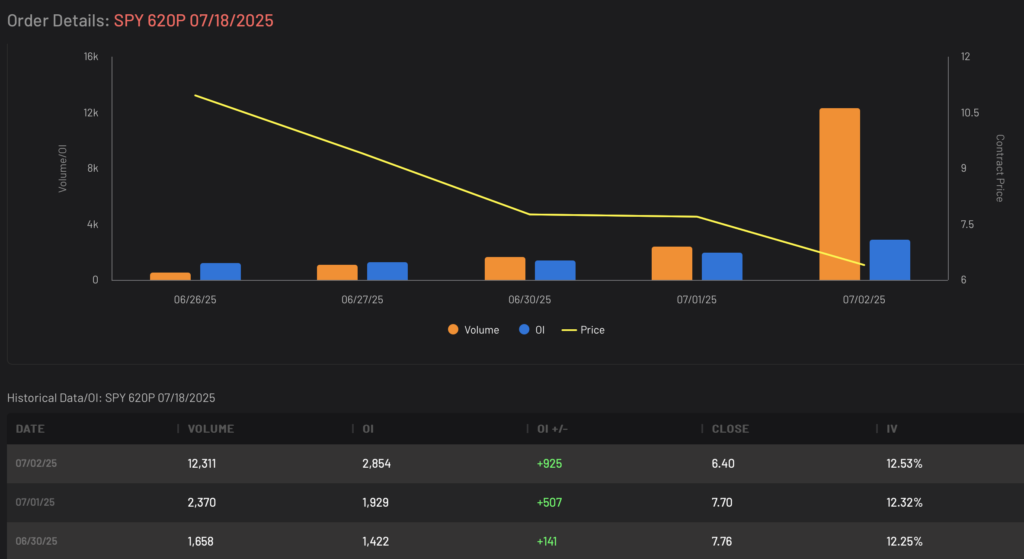Image resolution: width=1024 pixels, height=559 pixels.
Task: Click the IV value 12.53%
Action: [904, 464]
